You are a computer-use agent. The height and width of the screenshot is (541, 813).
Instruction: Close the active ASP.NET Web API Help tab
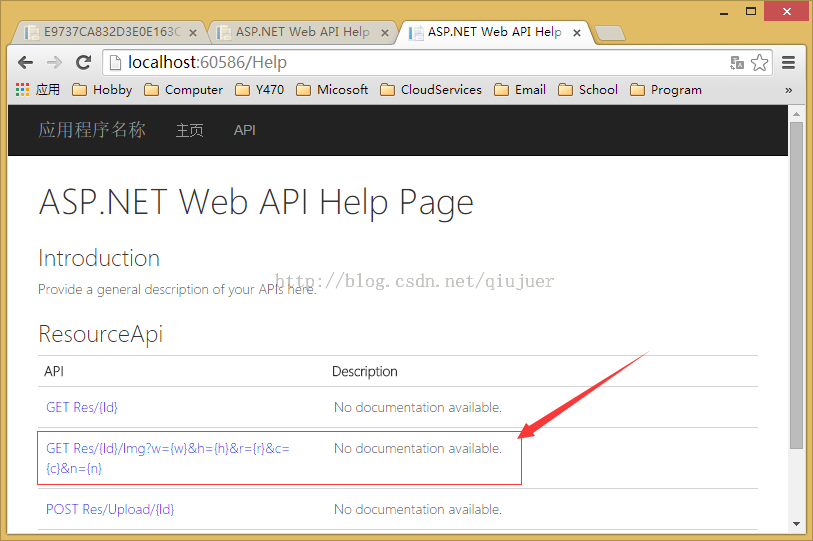(577, 33)
